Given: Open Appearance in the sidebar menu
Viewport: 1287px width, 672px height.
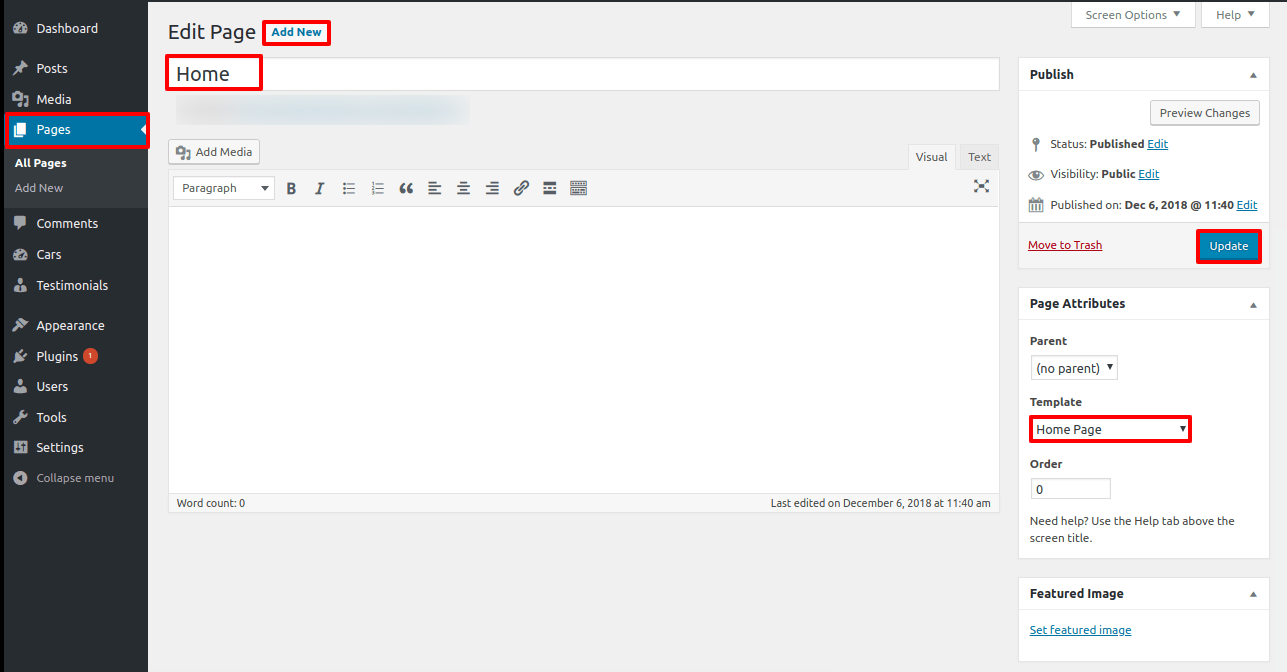Looking at the screenshot, I should coord(70,325).
